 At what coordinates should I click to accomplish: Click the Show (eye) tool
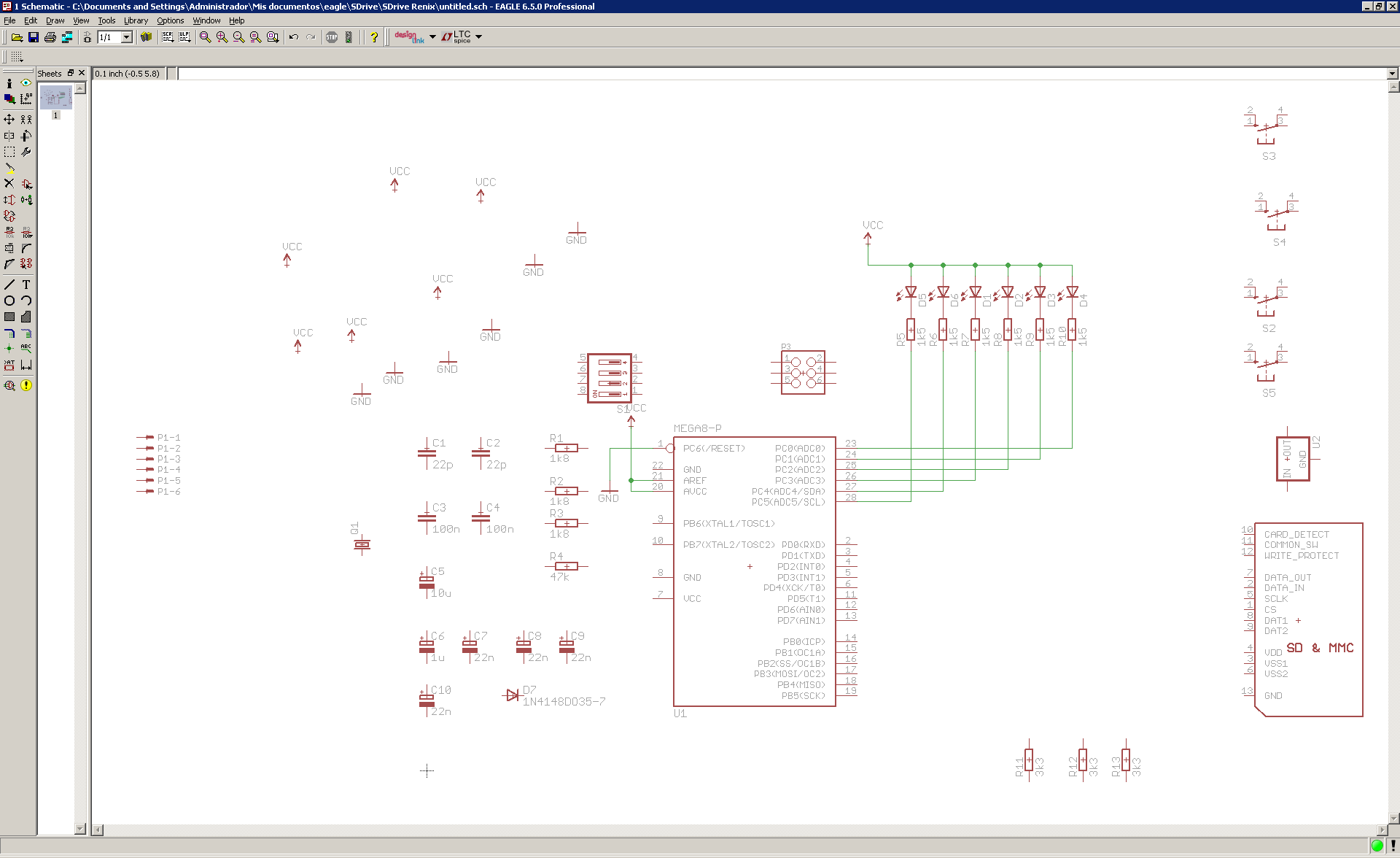point(26,83)
